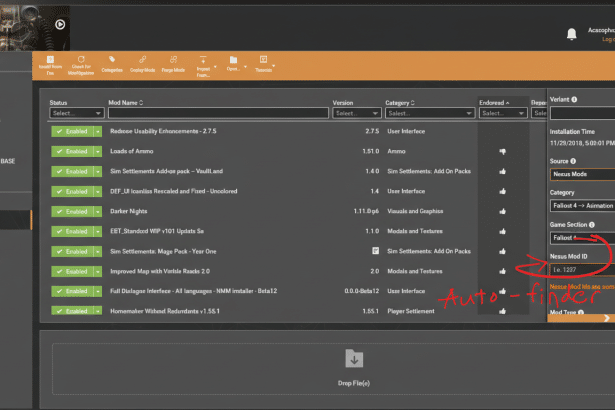
Task: Expand the arrow next to Open
Action: (246, 67)
